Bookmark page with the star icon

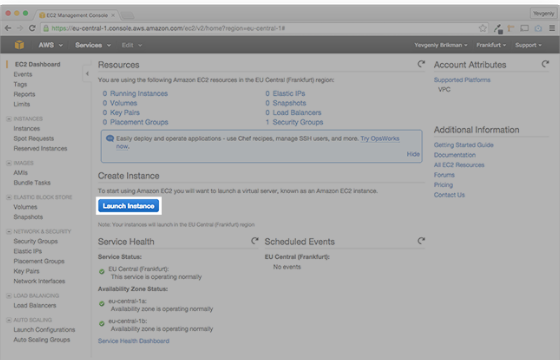coord(482,28)
